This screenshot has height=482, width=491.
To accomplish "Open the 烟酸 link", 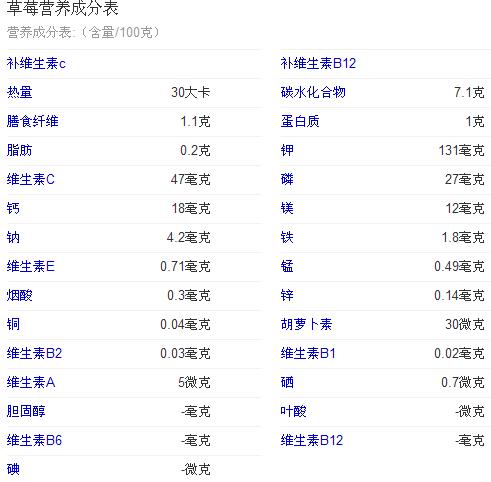I will pyautogui.click(x=19, y=295).
